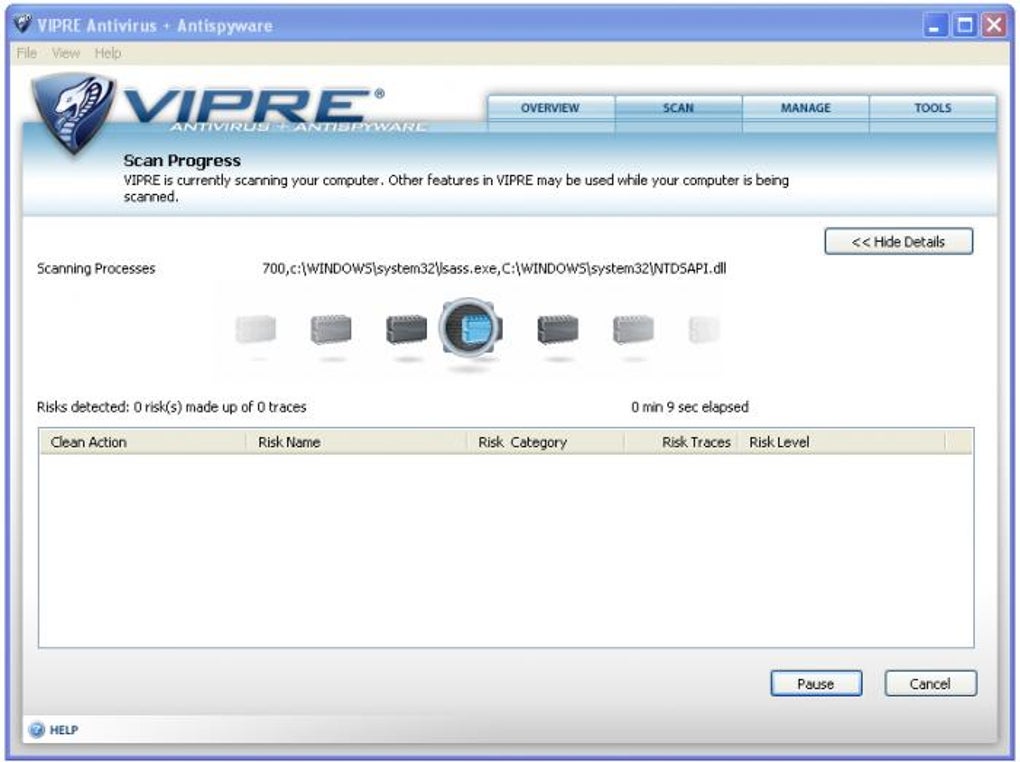Switch to the OVERVIEW tab
The image size is (1020, 762).
[550, 108]
